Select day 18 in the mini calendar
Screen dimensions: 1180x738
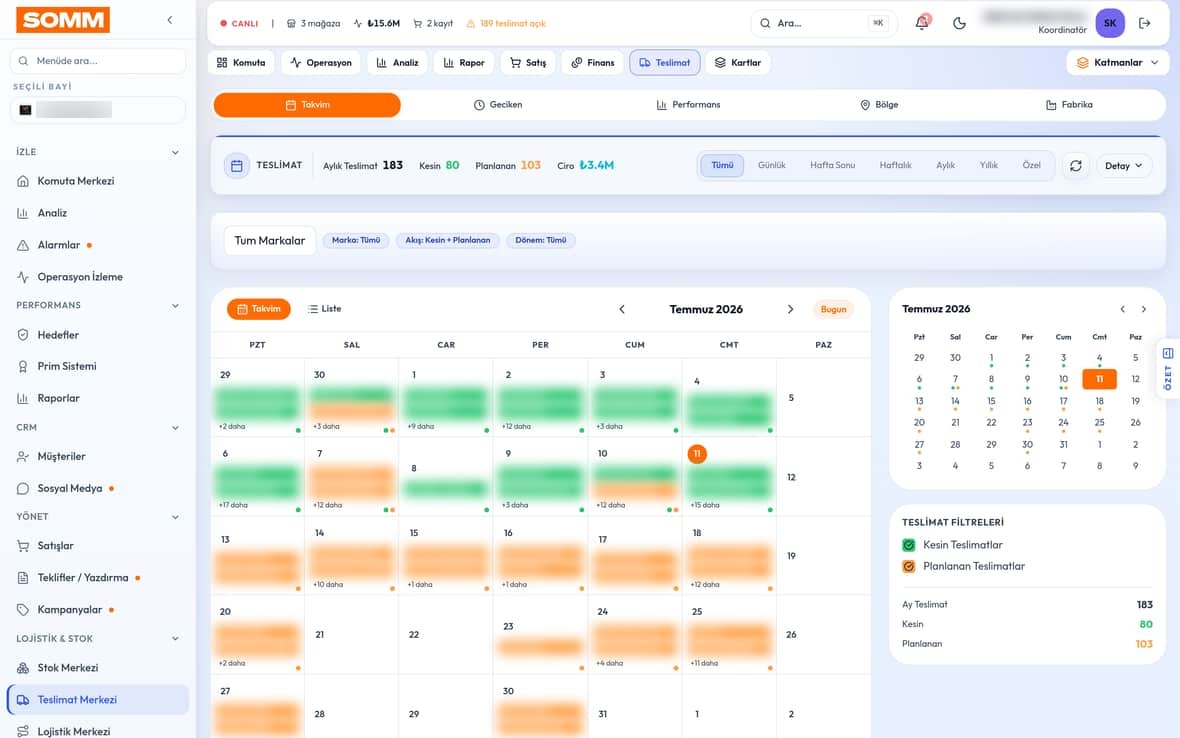coord(1099,402)
